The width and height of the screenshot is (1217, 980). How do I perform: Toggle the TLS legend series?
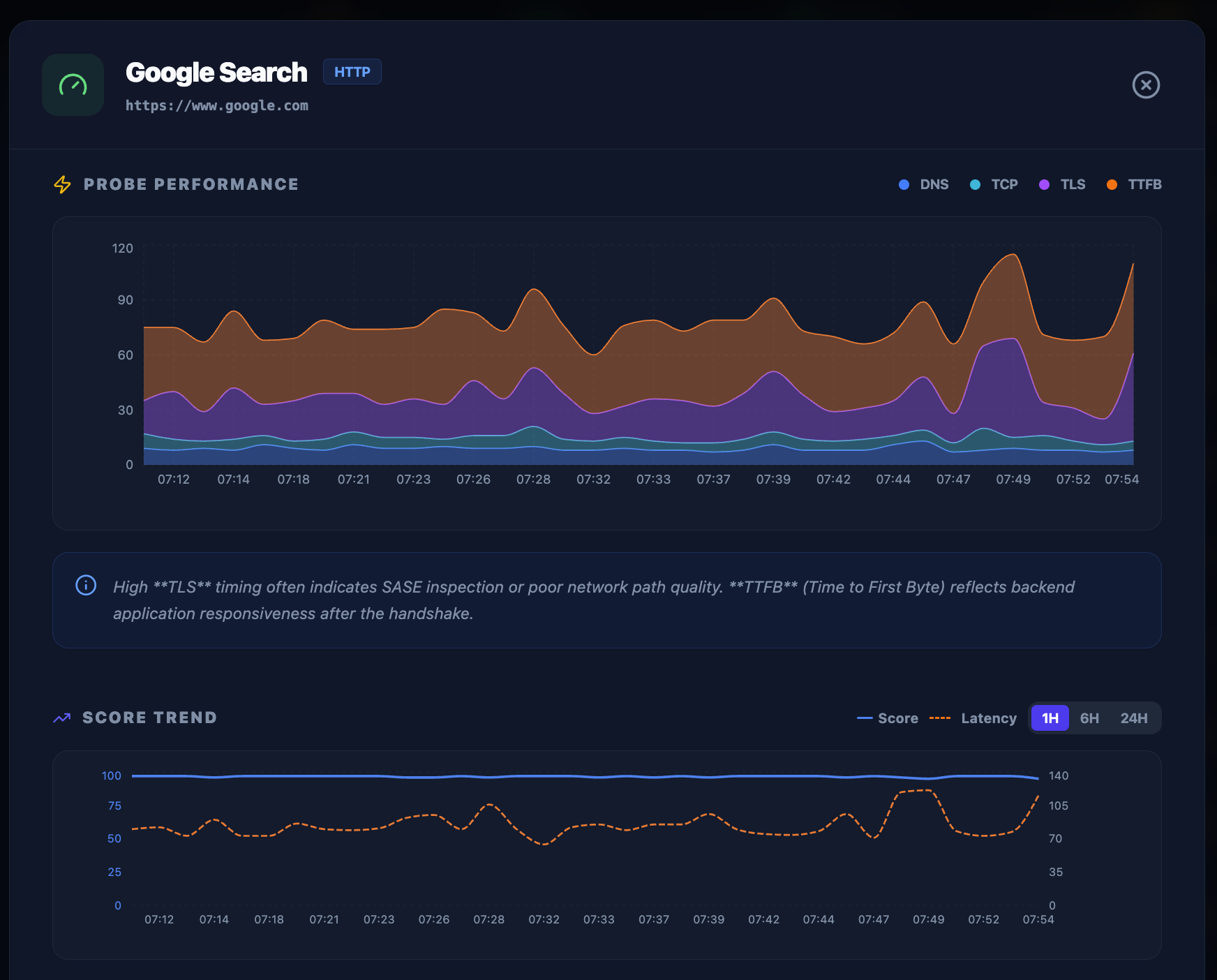[x=1062, y=184]
